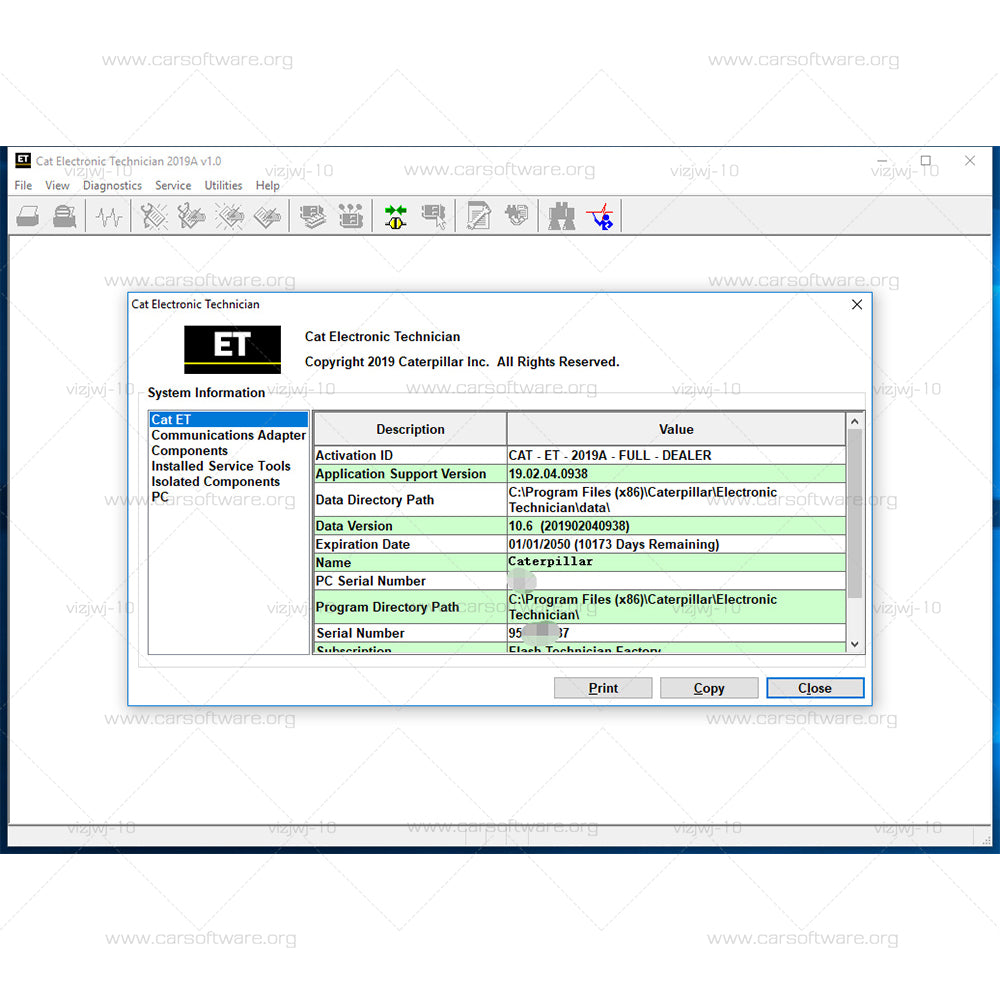Click the Select ECM cursor icon
The width and height of the screenshot is (1000, 1000).
pos(434,217)
